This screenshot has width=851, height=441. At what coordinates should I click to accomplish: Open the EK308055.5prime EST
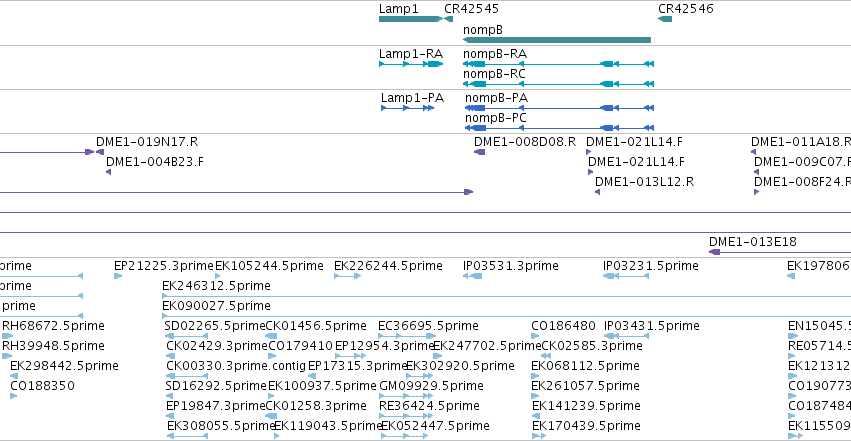click(187, 437)
